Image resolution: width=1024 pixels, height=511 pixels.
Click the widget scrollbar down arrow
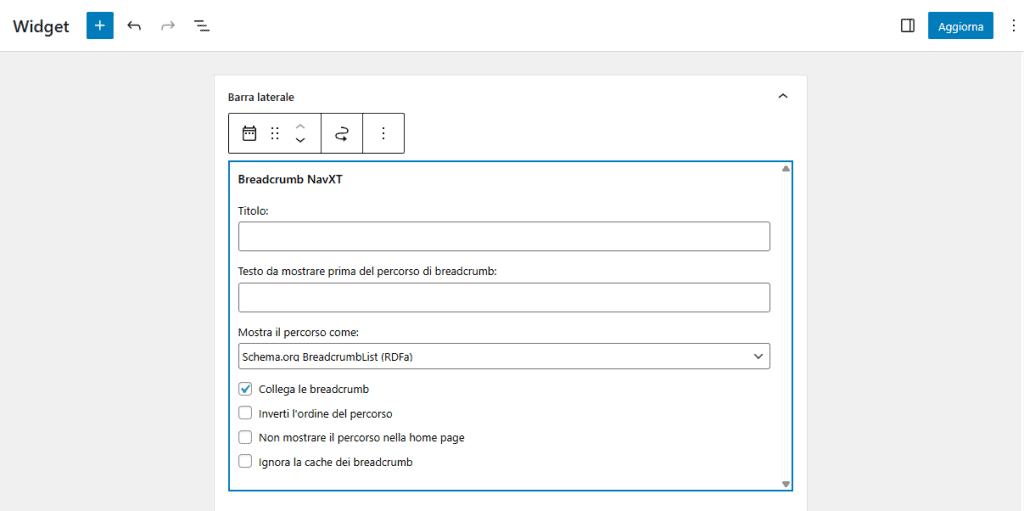[786, 484]
